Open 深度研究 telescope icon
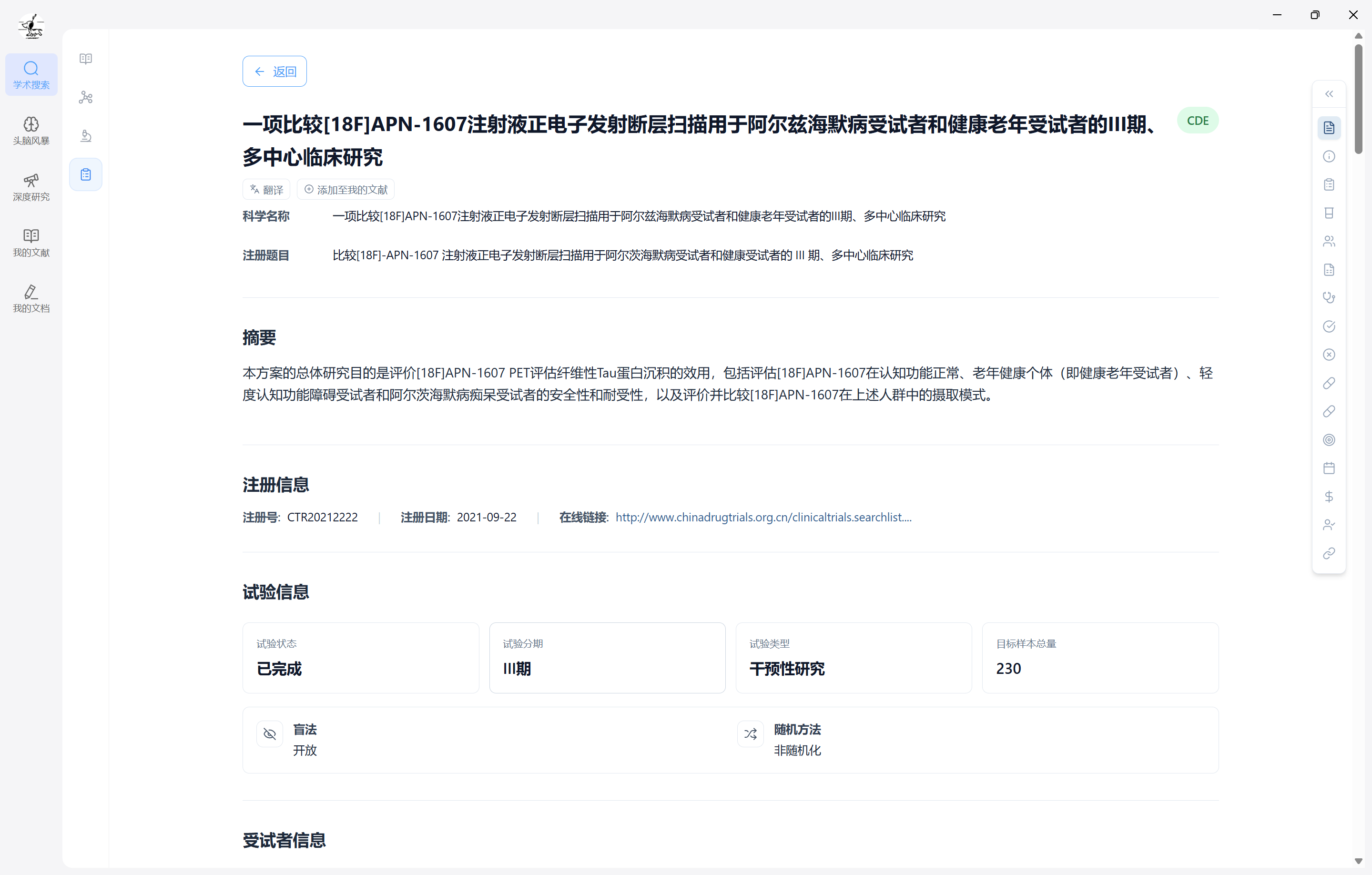This screenshot has height=875, width=1372. (x=31, y=186)
